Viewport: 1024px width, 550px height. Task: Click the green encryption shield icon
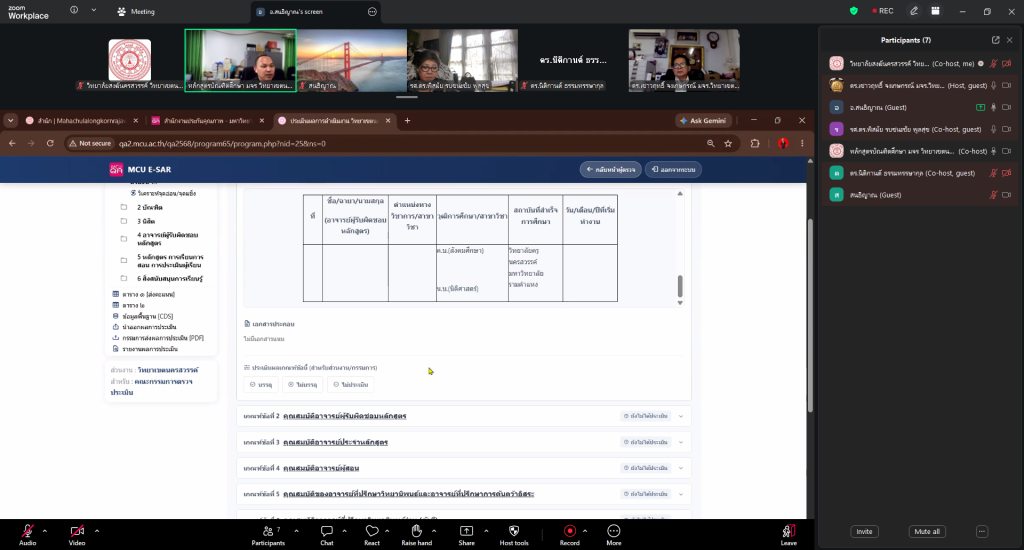point(854,11)
